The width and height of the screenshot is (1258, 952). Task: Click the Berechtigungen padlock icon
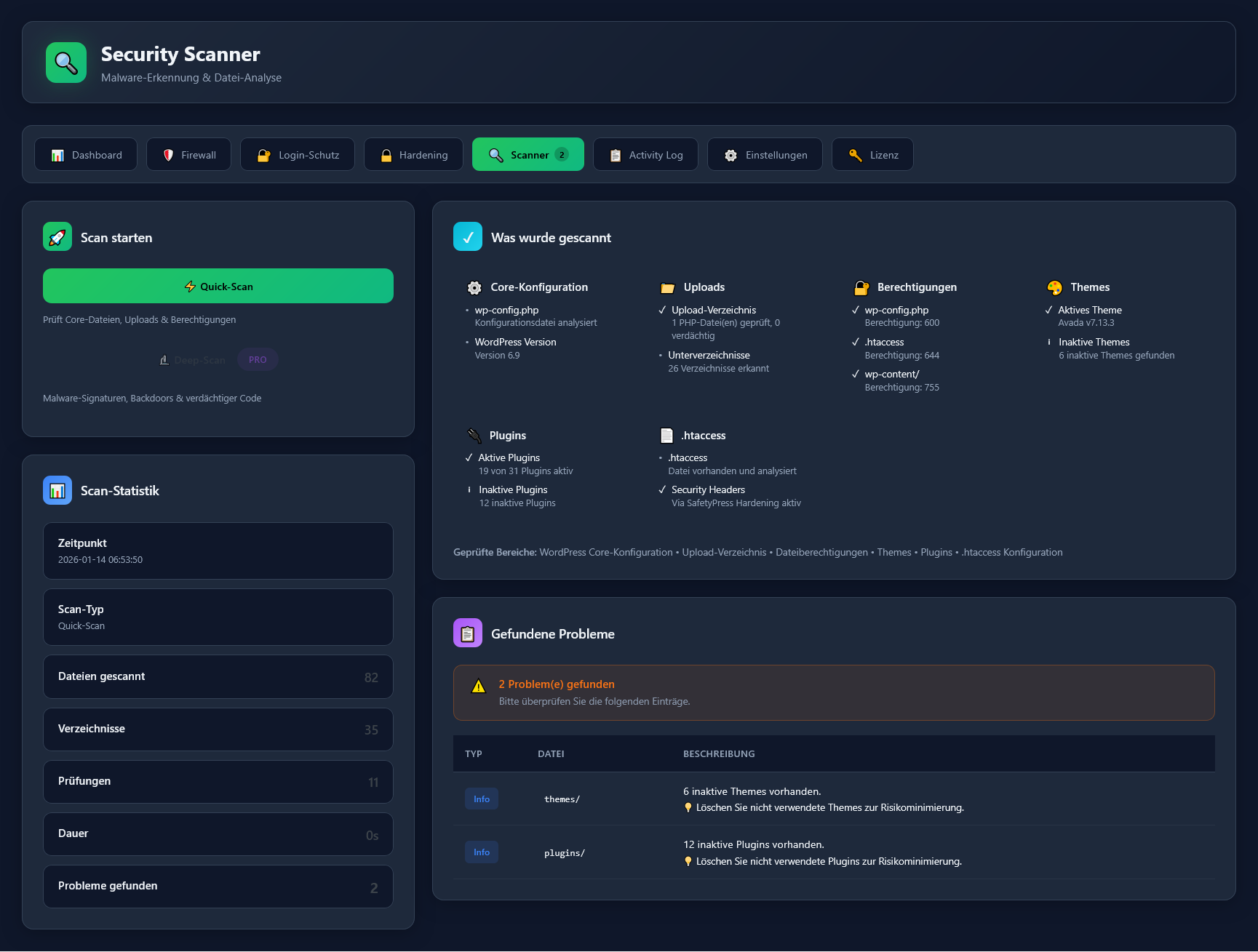(861, 287)
